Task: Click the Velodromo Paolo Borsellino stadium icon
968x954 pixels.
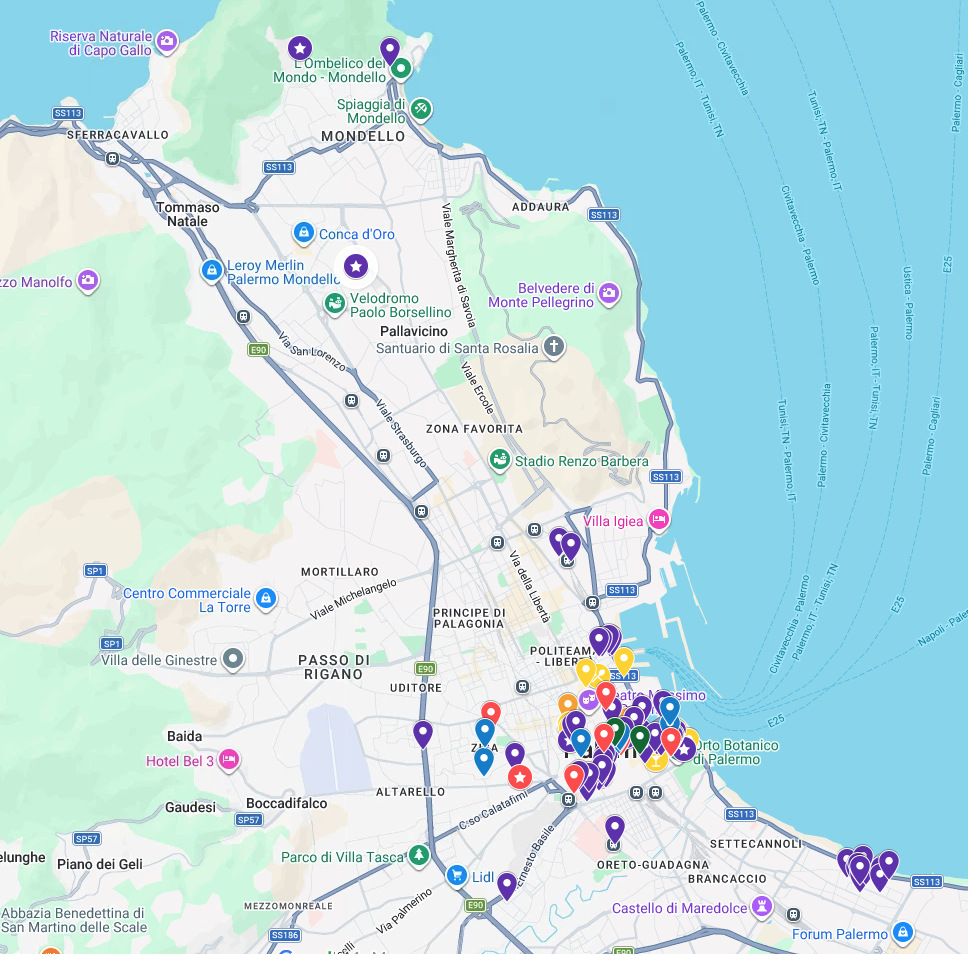Action: (x=335, y=304)
